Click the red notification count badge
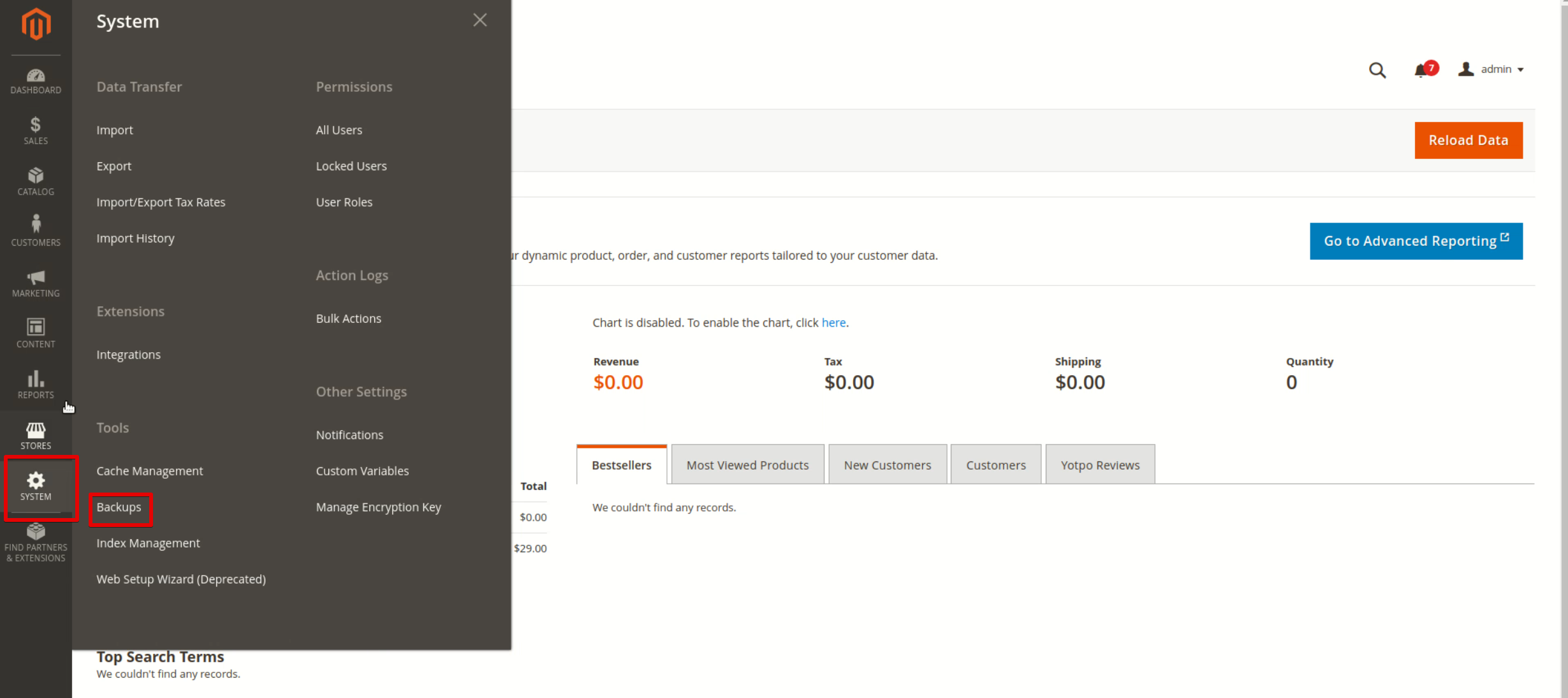Image resolution: width=1568 pixels, height=698 pixels. point(1431,67)
